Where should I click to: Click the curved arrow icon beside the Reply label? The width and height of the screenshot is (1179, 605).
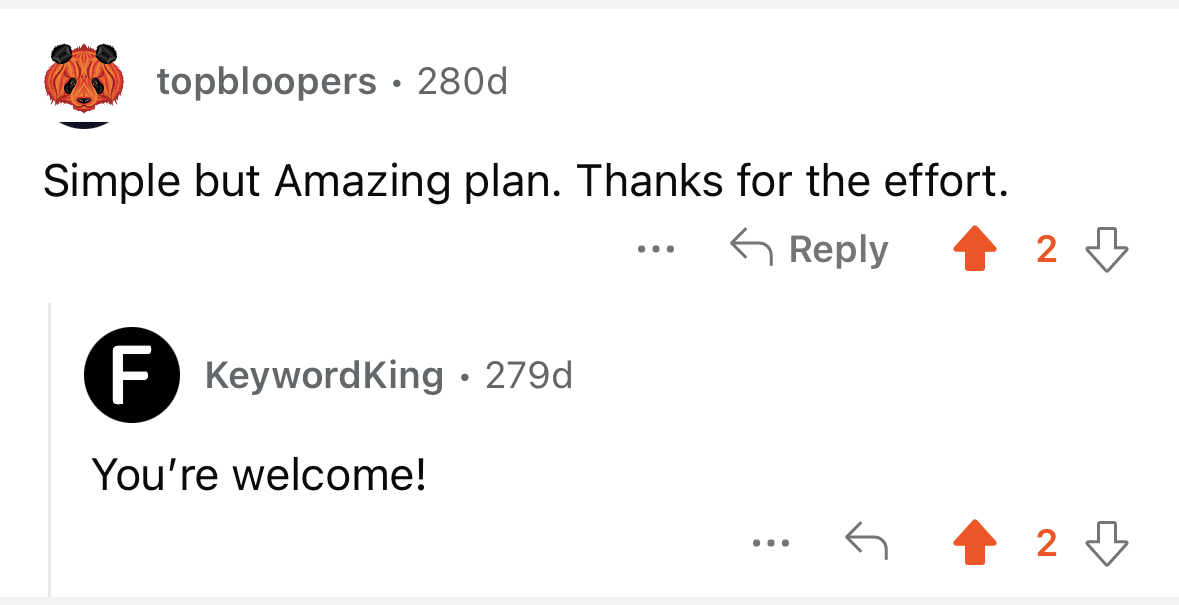751,249
